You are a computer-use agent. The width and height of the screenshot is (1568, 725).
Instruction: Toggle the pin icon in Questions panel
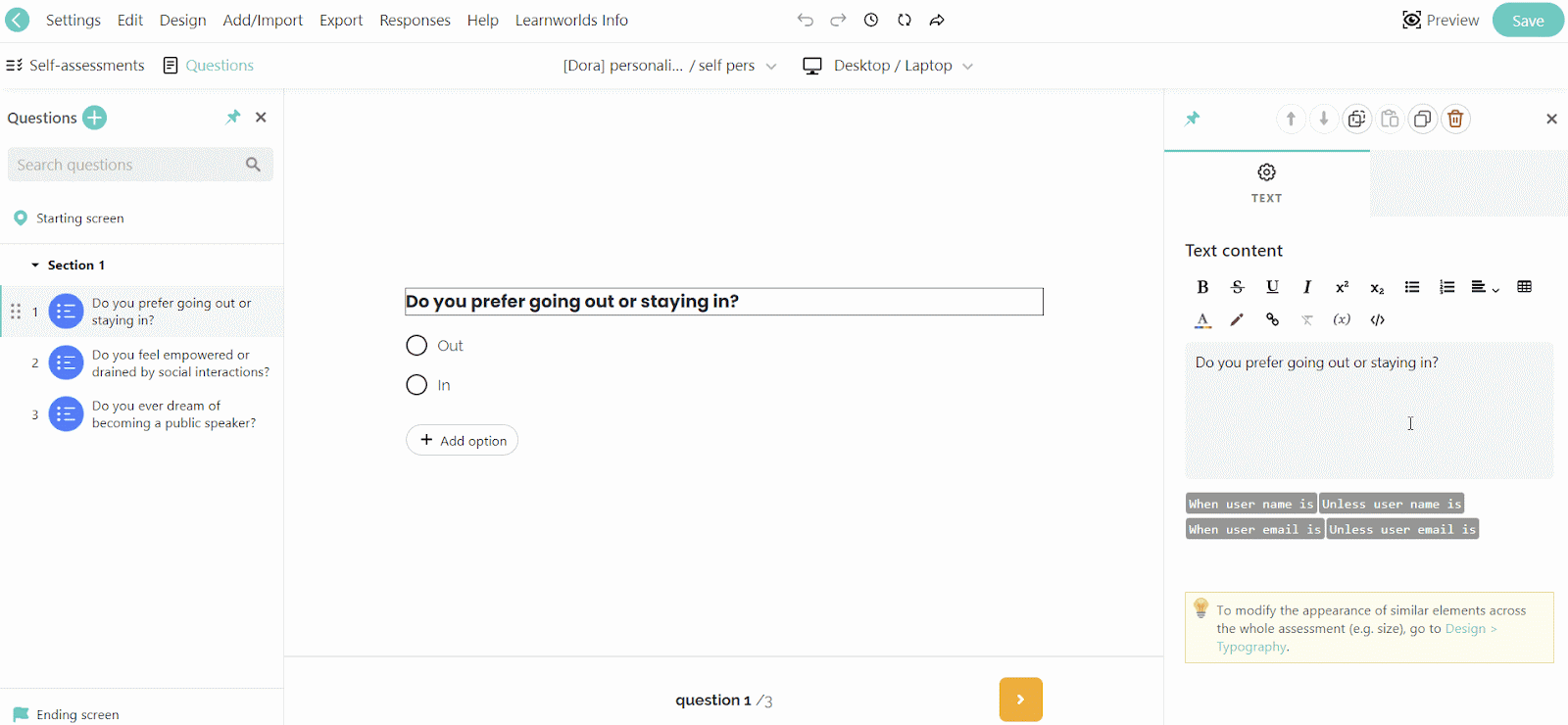[233, 118]
